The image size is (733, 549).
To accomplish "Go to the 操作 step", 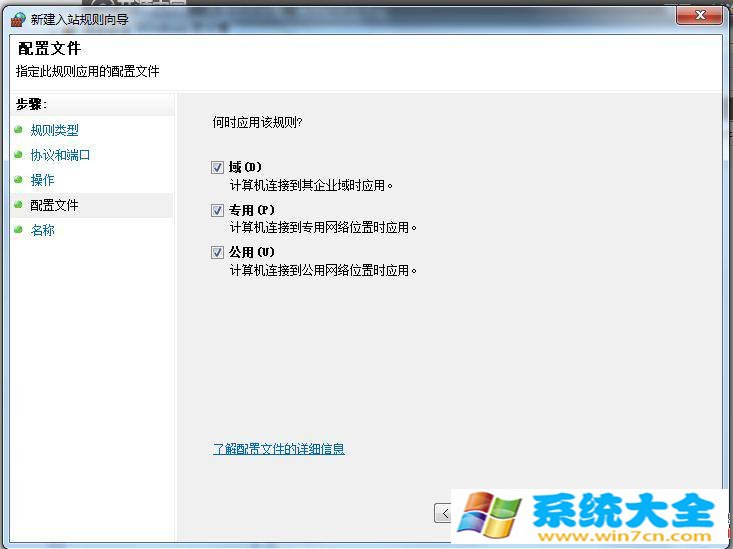I will (x=43, y=180).
